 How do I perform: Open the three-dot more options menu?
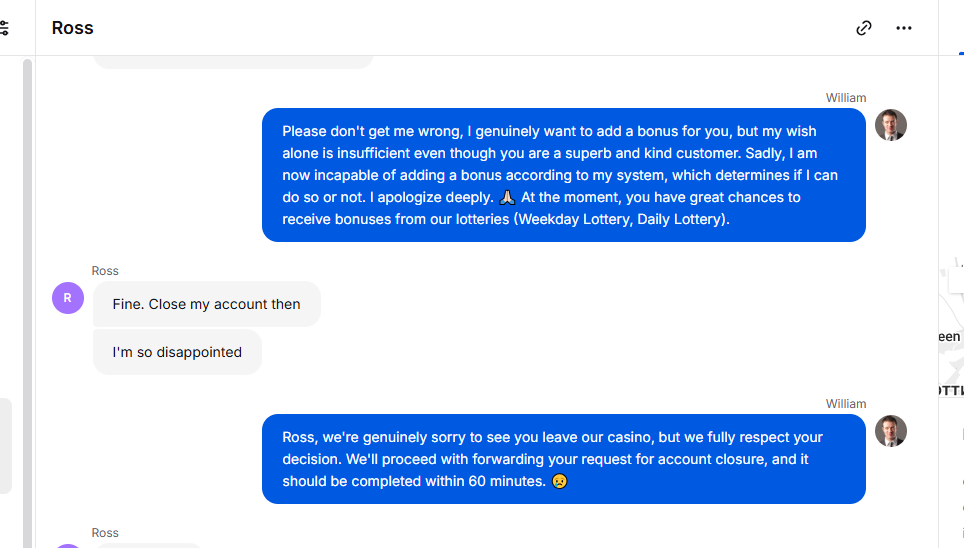click(904, 28)
